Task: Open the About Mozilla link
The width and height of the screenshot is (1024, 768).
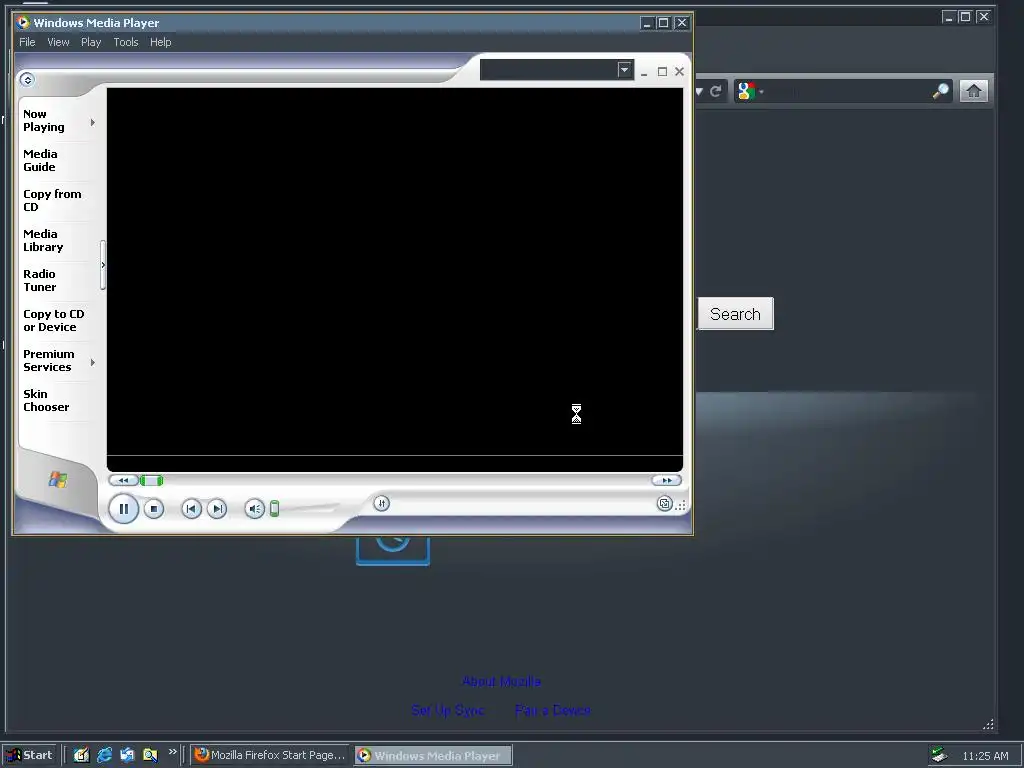Action: pyautogui.click(x=502, y=681)
